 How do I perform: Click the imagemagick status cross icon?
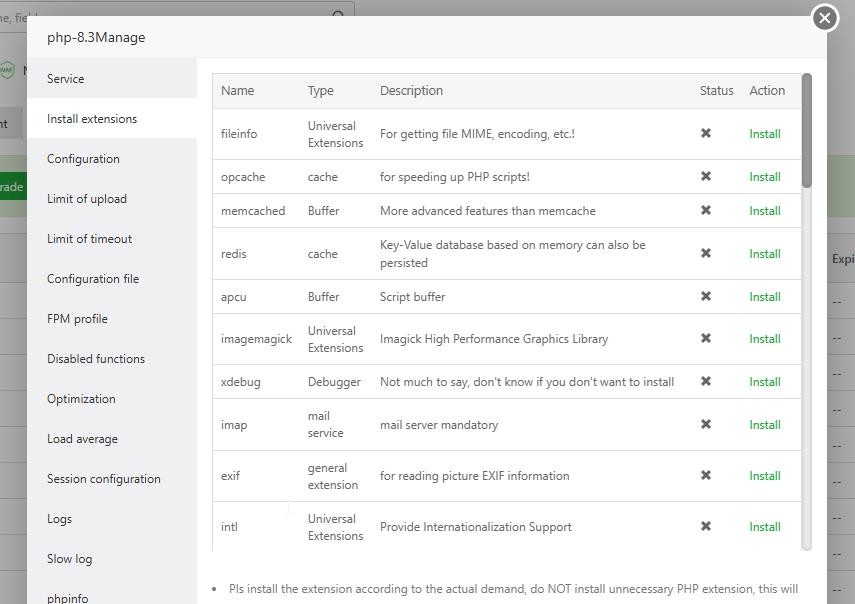[706, 338]
